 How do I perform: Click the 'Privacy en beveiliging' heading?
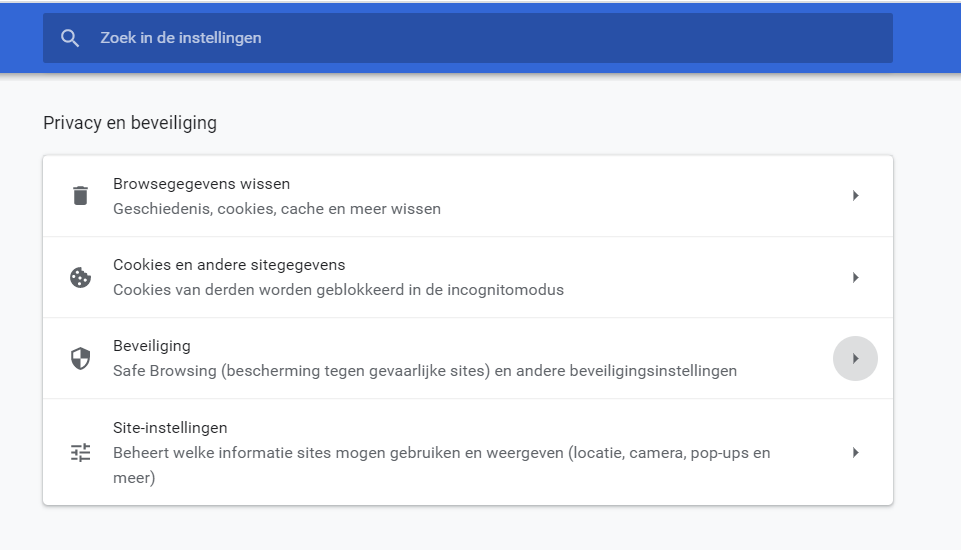point(130,123)
